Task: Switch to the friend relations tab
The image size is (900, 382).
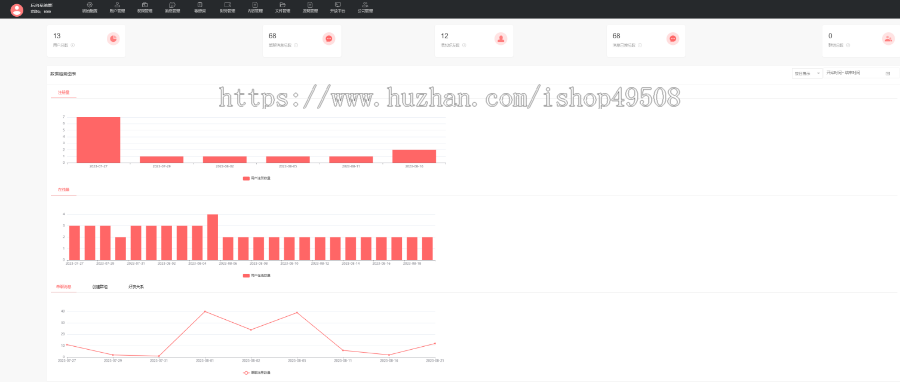Action: click(x=136, y=286)
